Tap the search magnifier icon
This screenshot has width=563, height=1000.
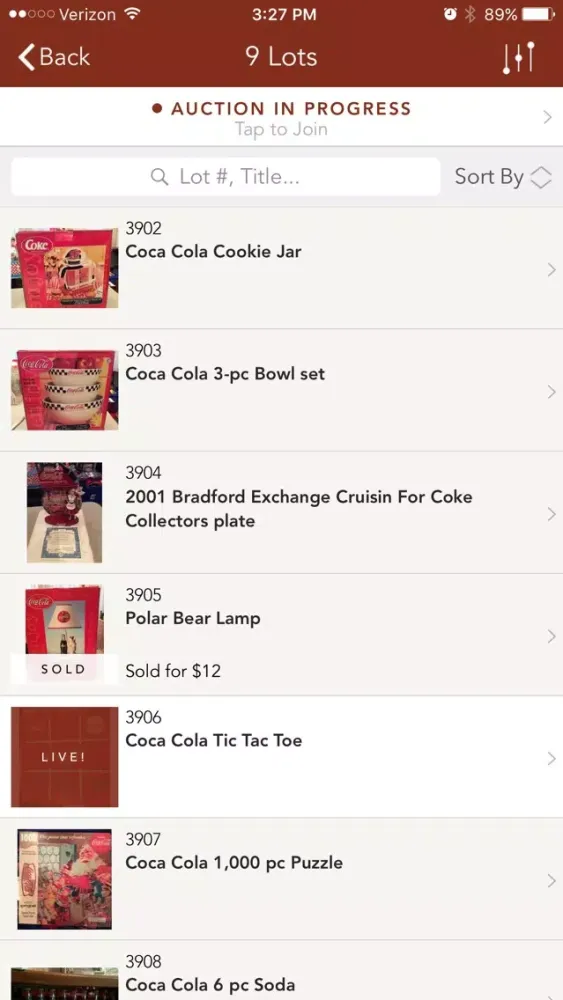[x=159, y=177]
